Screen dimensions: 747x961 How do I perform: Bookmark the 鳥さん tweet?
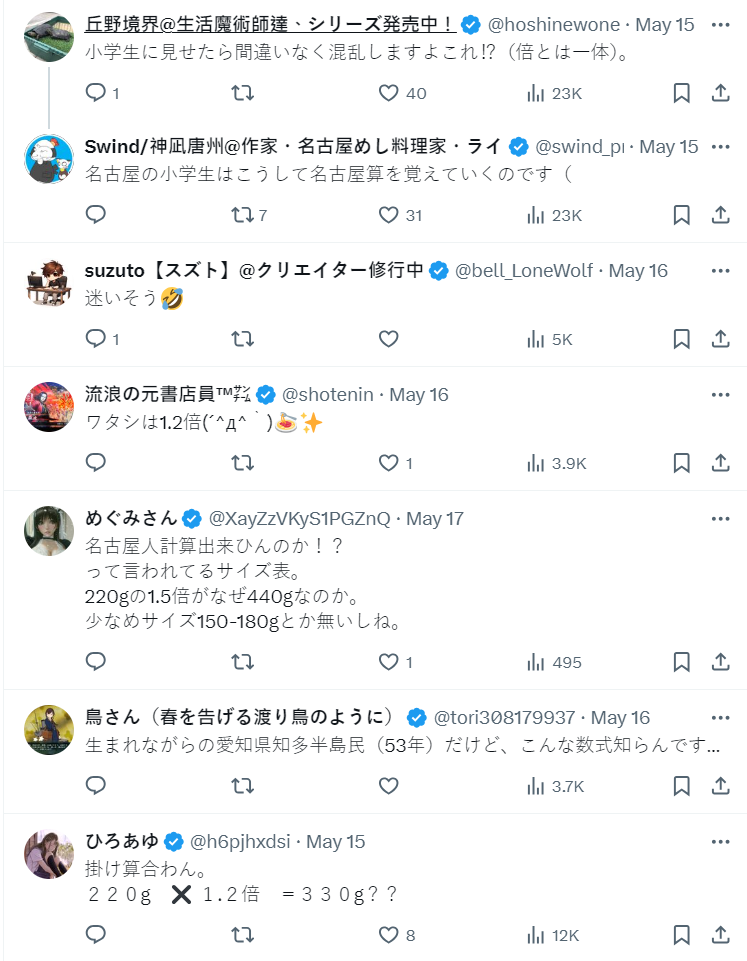tap(681, 786)
